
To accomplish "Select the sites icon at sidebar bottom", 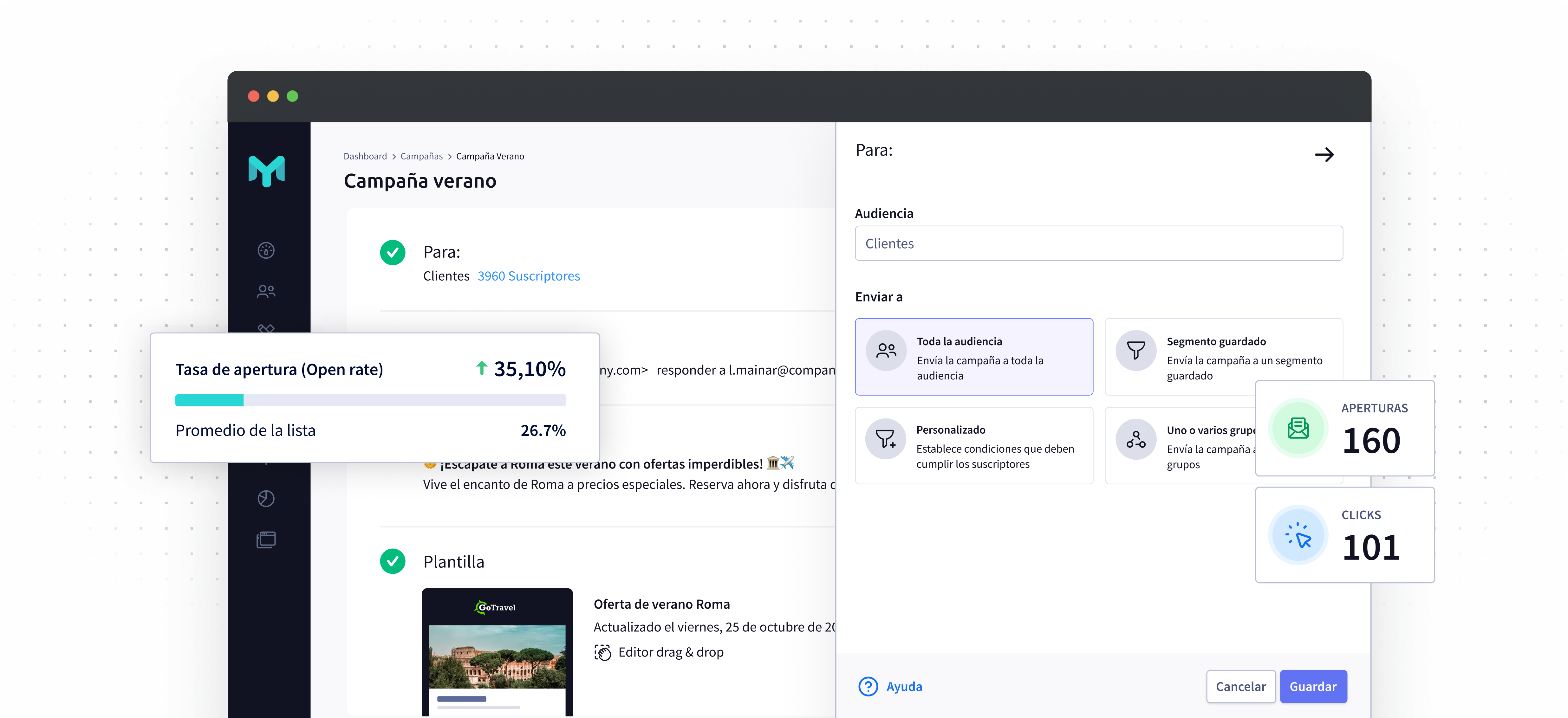I will [x=266, y=539].
